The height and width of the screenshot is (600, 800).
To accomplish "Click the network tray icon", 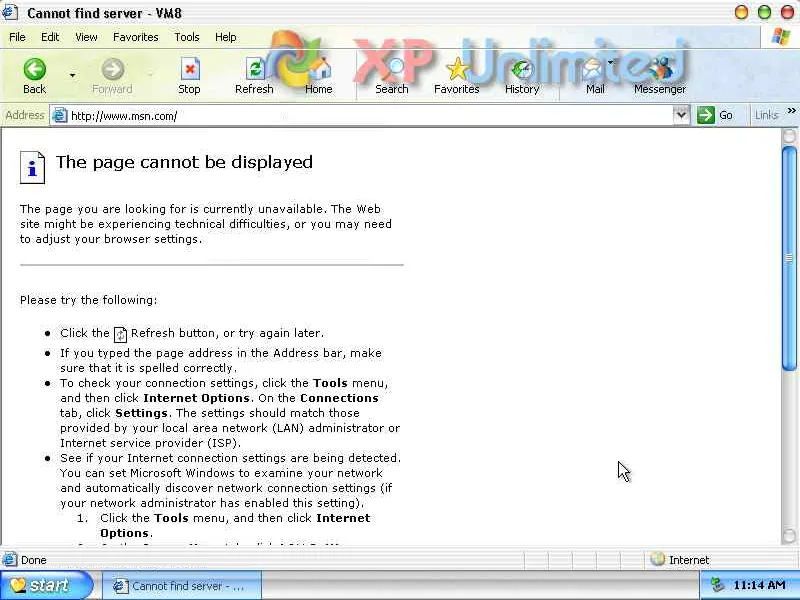I will [718, 585].
